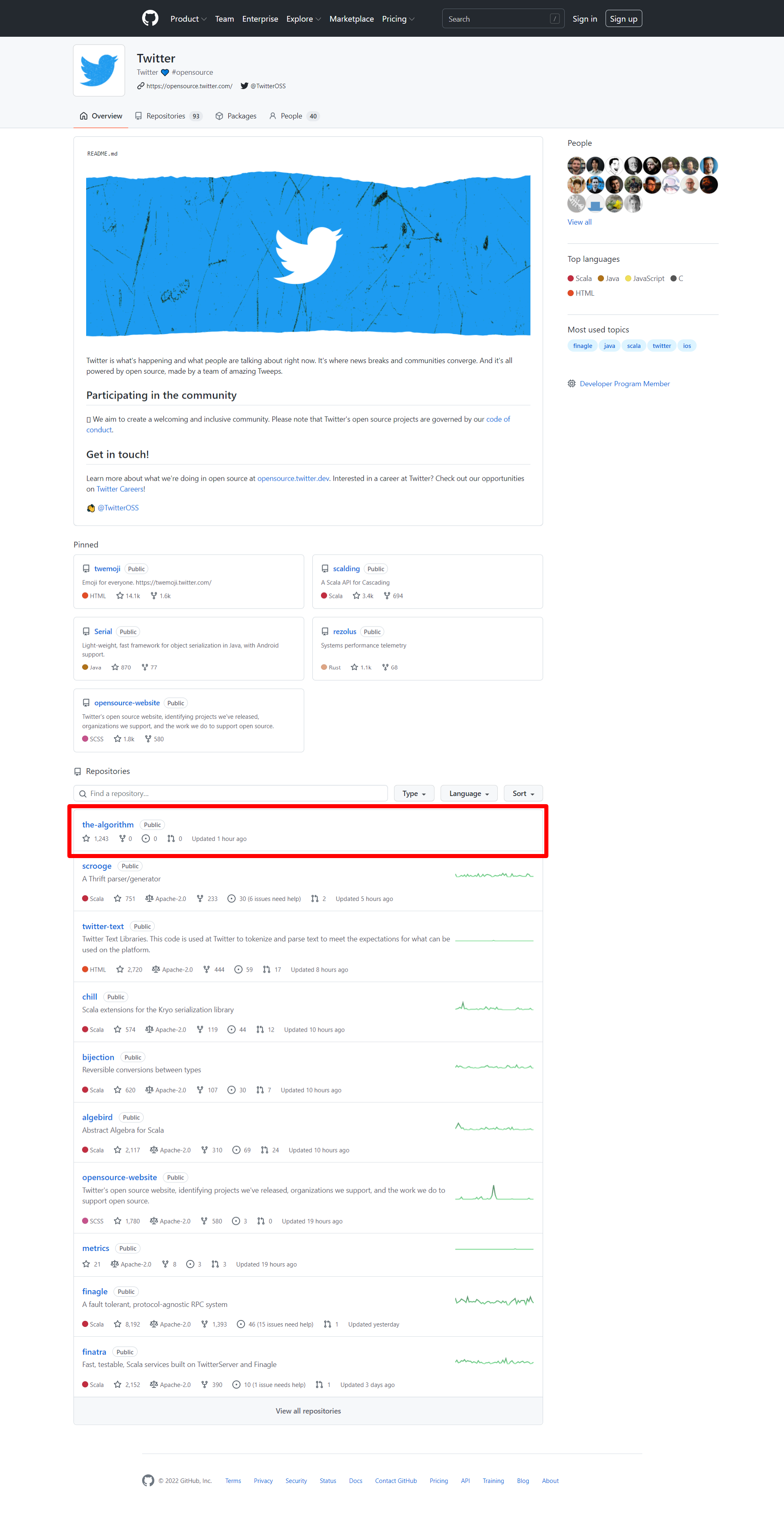Open the GitHub Octocat logo in header
This screenshot has height=1514, width=784.
[150, 18]
